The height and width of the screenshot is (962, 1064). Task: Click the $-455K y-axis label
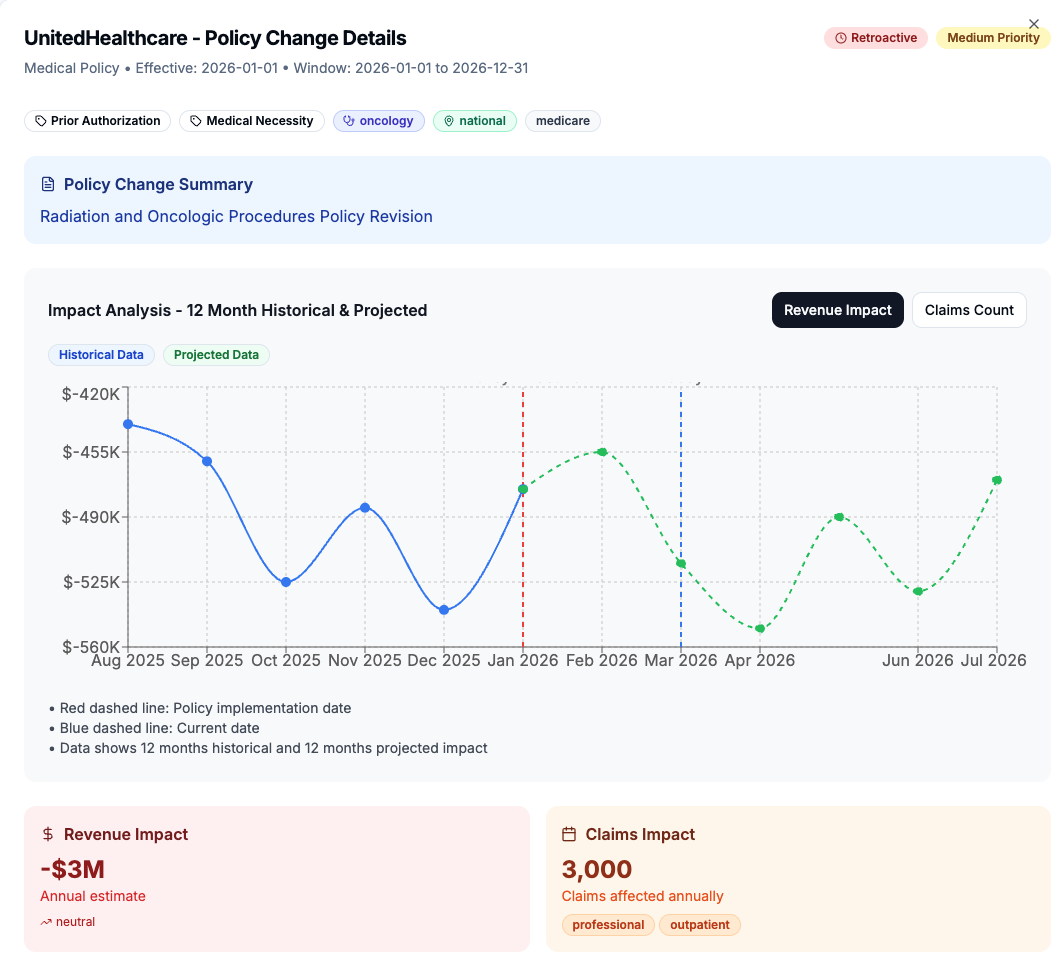91,452
